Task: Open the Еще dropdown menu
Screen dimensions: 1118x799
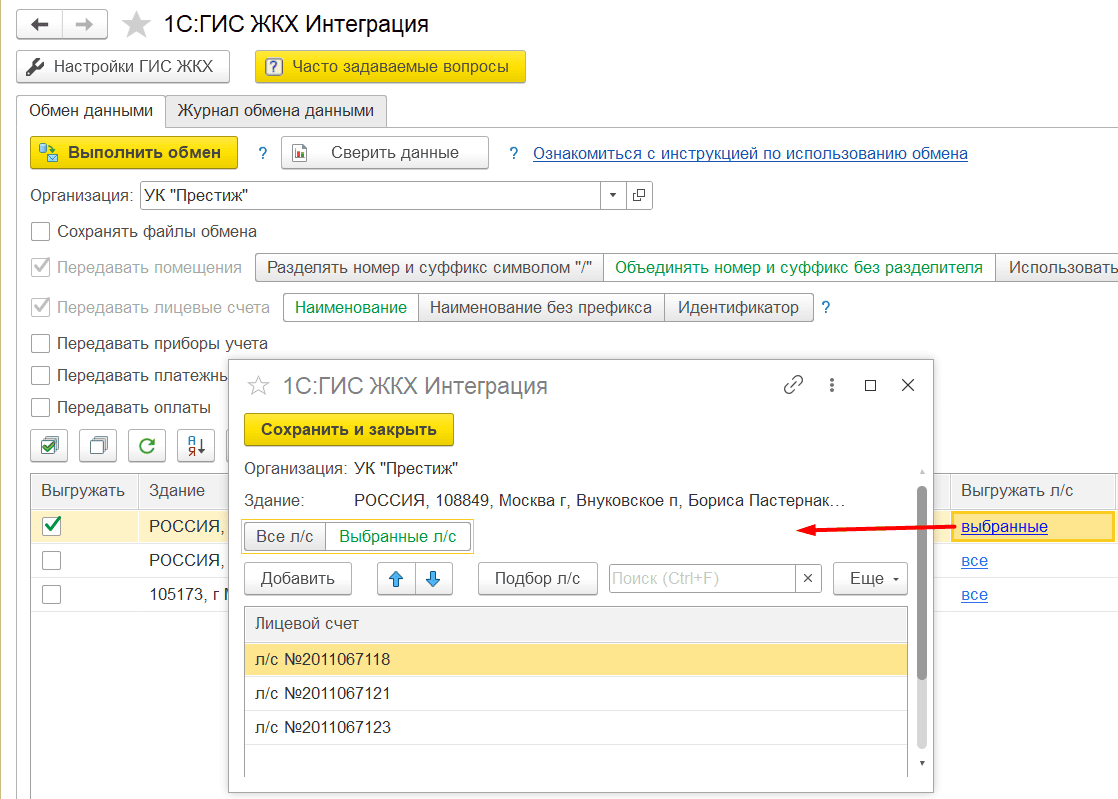Action: (x=869, y=578)
